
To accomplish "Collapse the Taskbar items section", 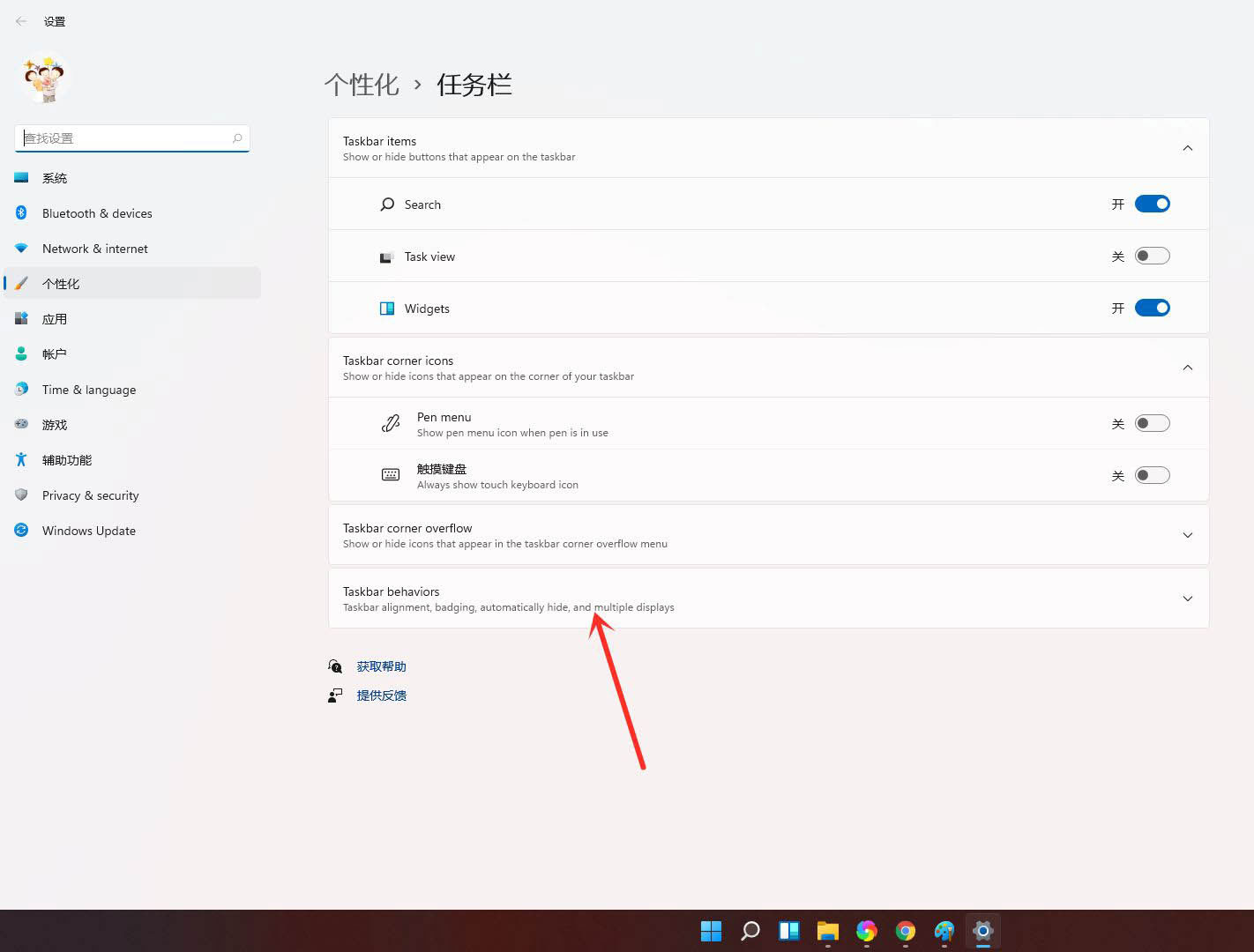I will (x=1188, y=147).
